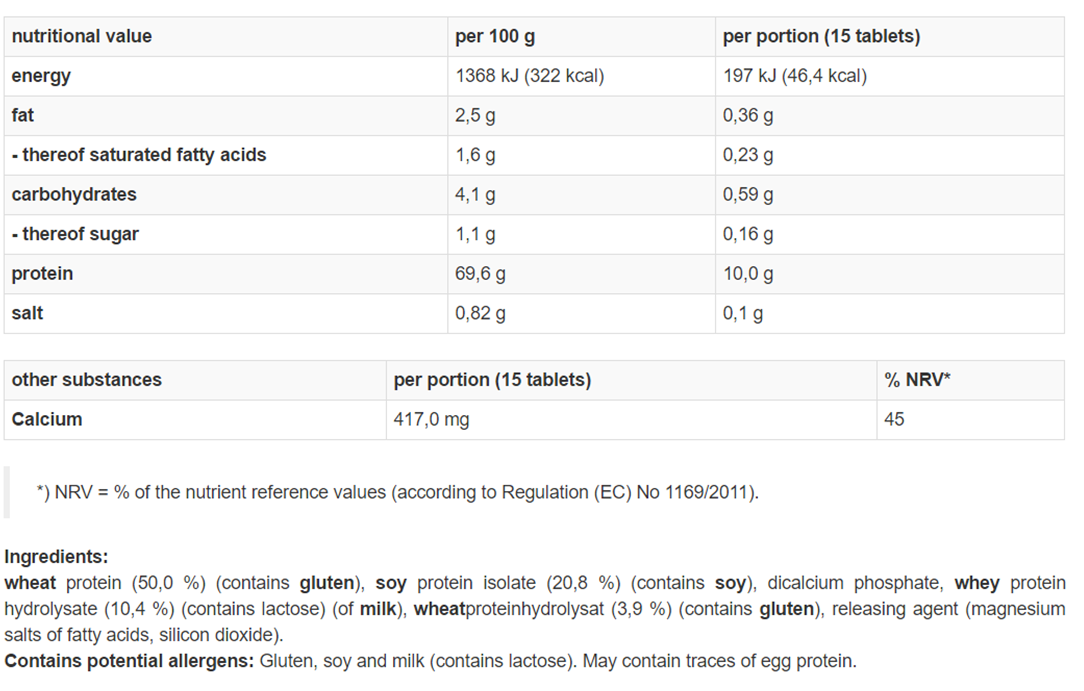Select the 'per 100 g' column header
1084x691 pixels.
click(x=581, y=37)
